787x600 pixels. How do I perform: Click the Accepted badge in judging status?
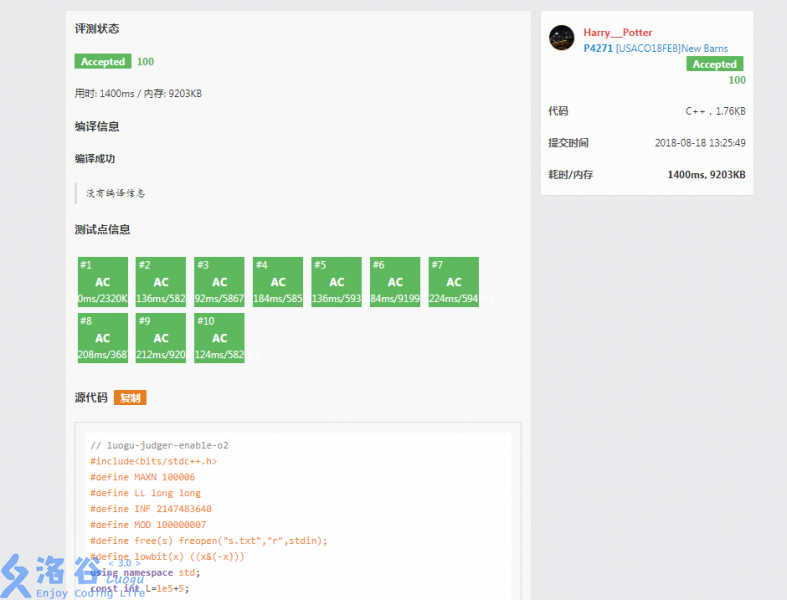[x=103, y=62]
